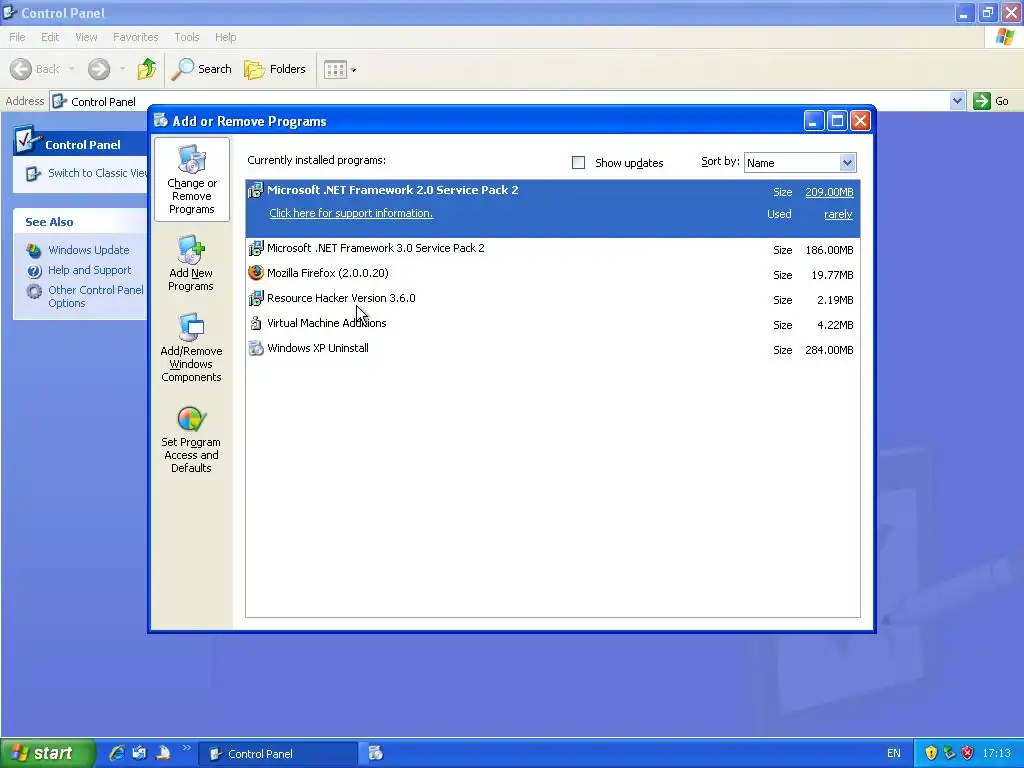This screenshot has height=768, width=1024.
Task: Click the Back toolbar button
Action: pos(35,69)
